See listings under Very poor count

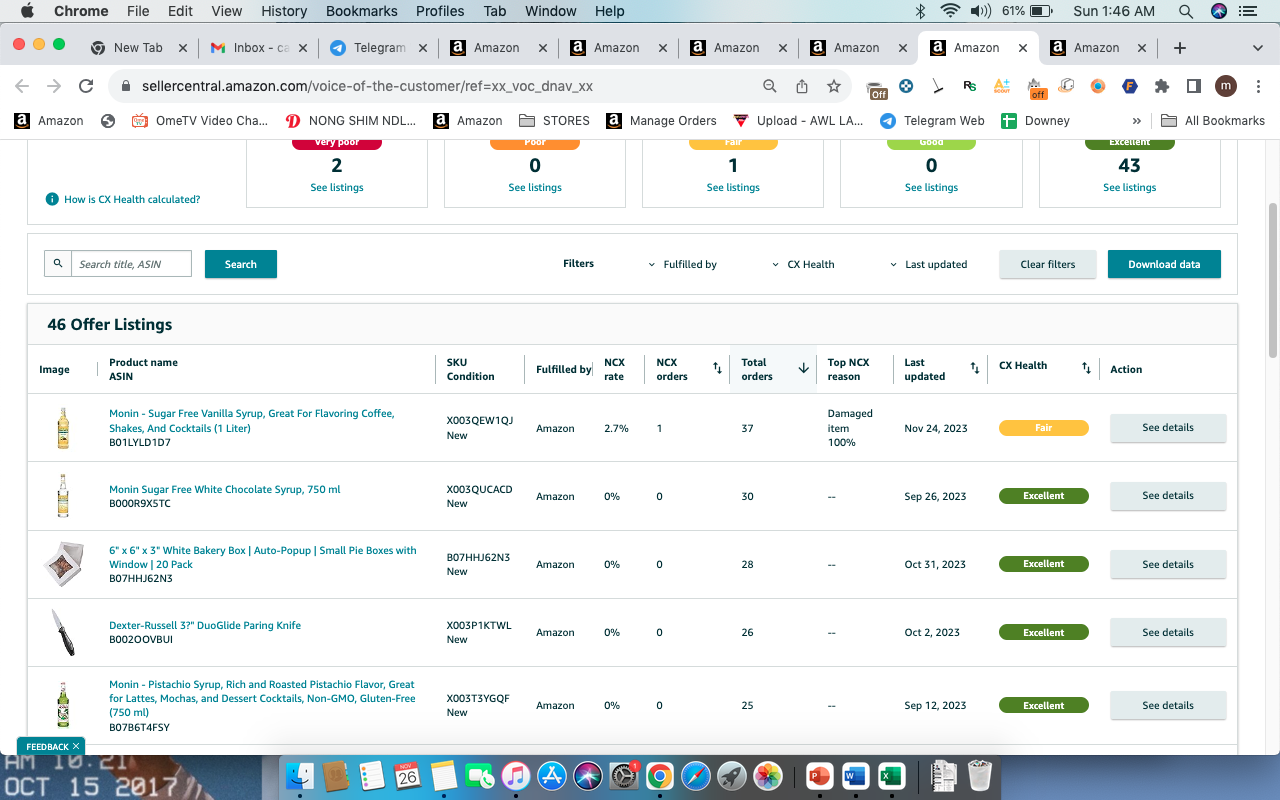tap(337, 188)
